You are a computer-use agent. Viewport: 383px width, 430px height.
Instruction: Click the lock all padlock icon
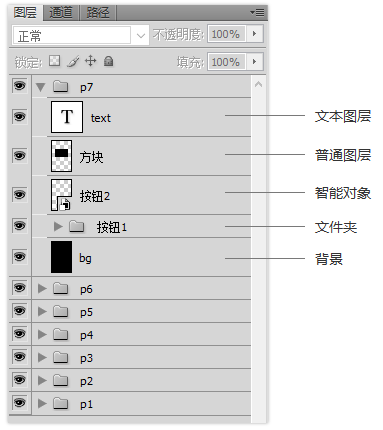pos(108,61)
